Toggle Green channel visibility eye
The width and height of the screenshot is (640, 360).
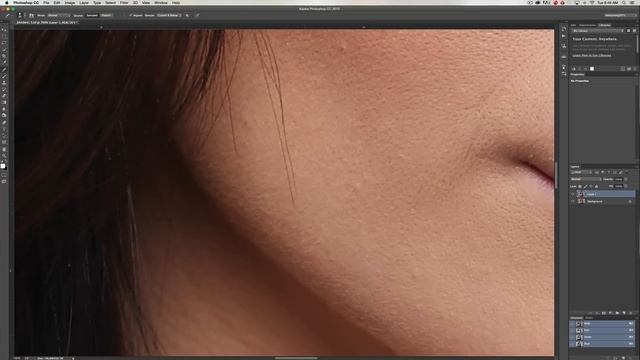573,337
